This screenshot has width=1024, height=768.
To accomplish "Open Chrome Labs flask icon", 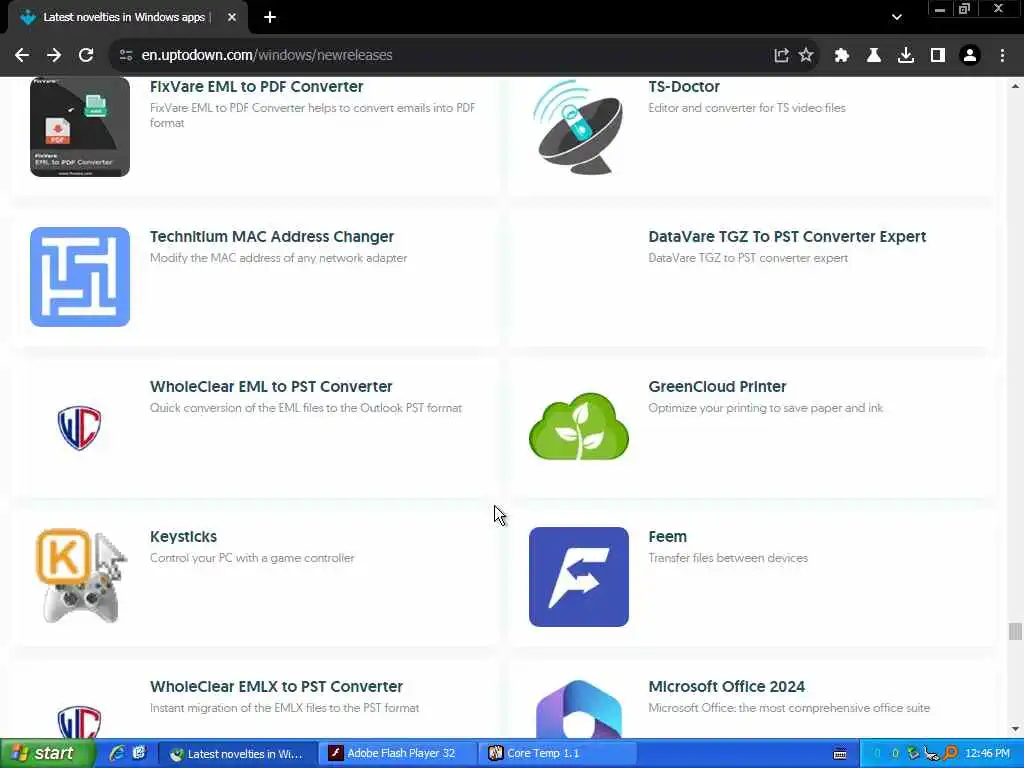I will coord(873,56).
